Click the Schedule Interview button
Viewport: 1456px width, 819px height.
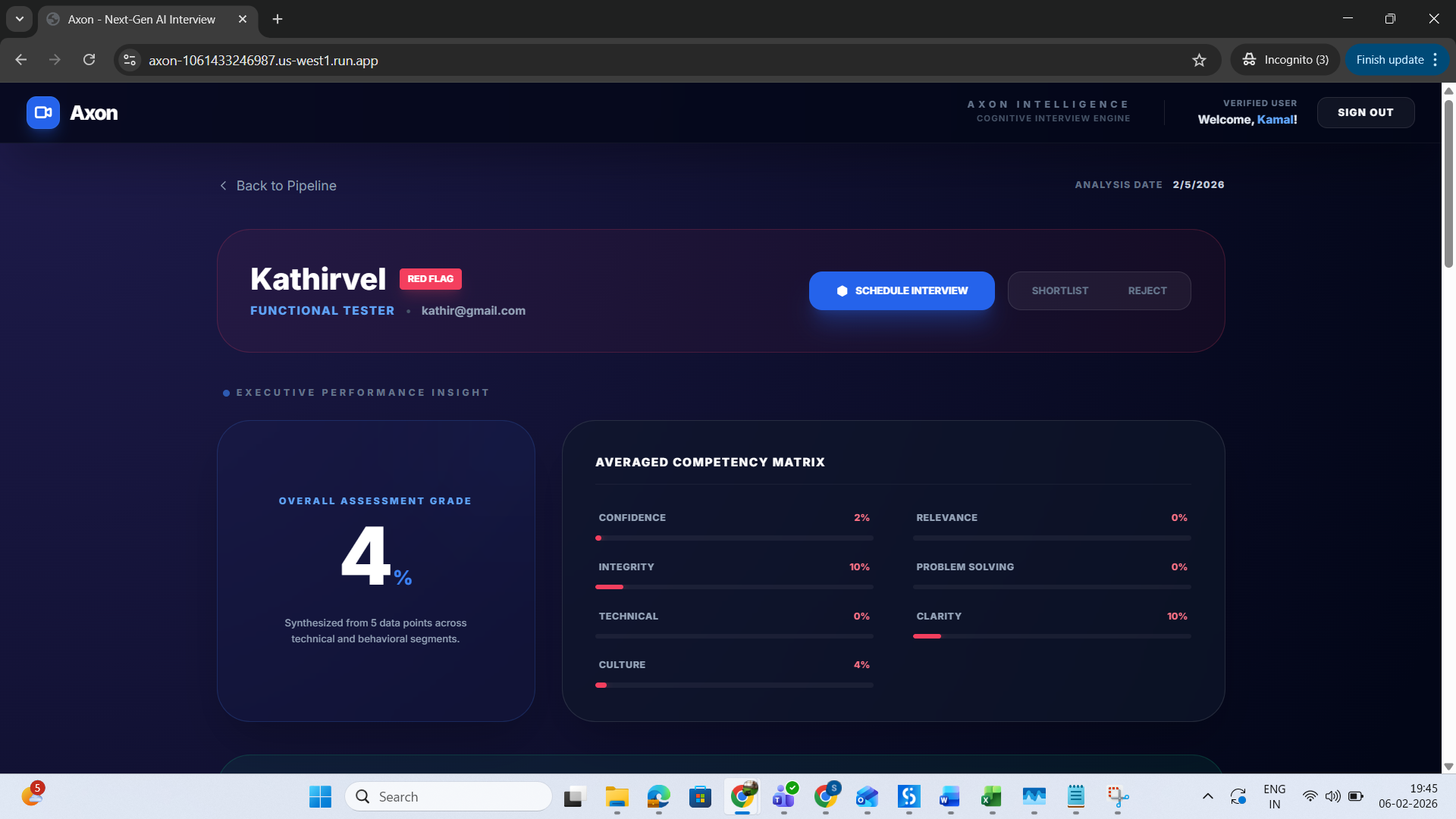(902, 291)
